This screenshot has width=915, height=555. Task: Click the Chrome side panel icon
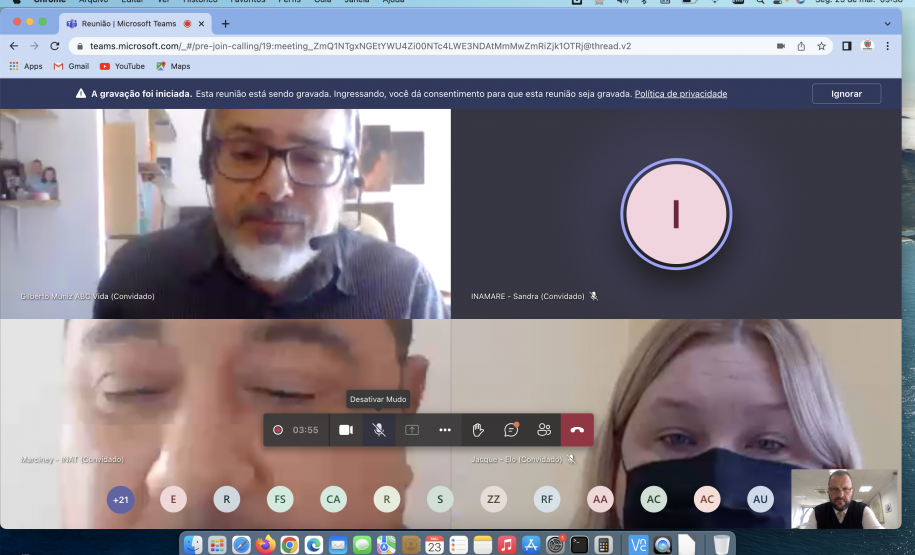[x=846, y=46]
